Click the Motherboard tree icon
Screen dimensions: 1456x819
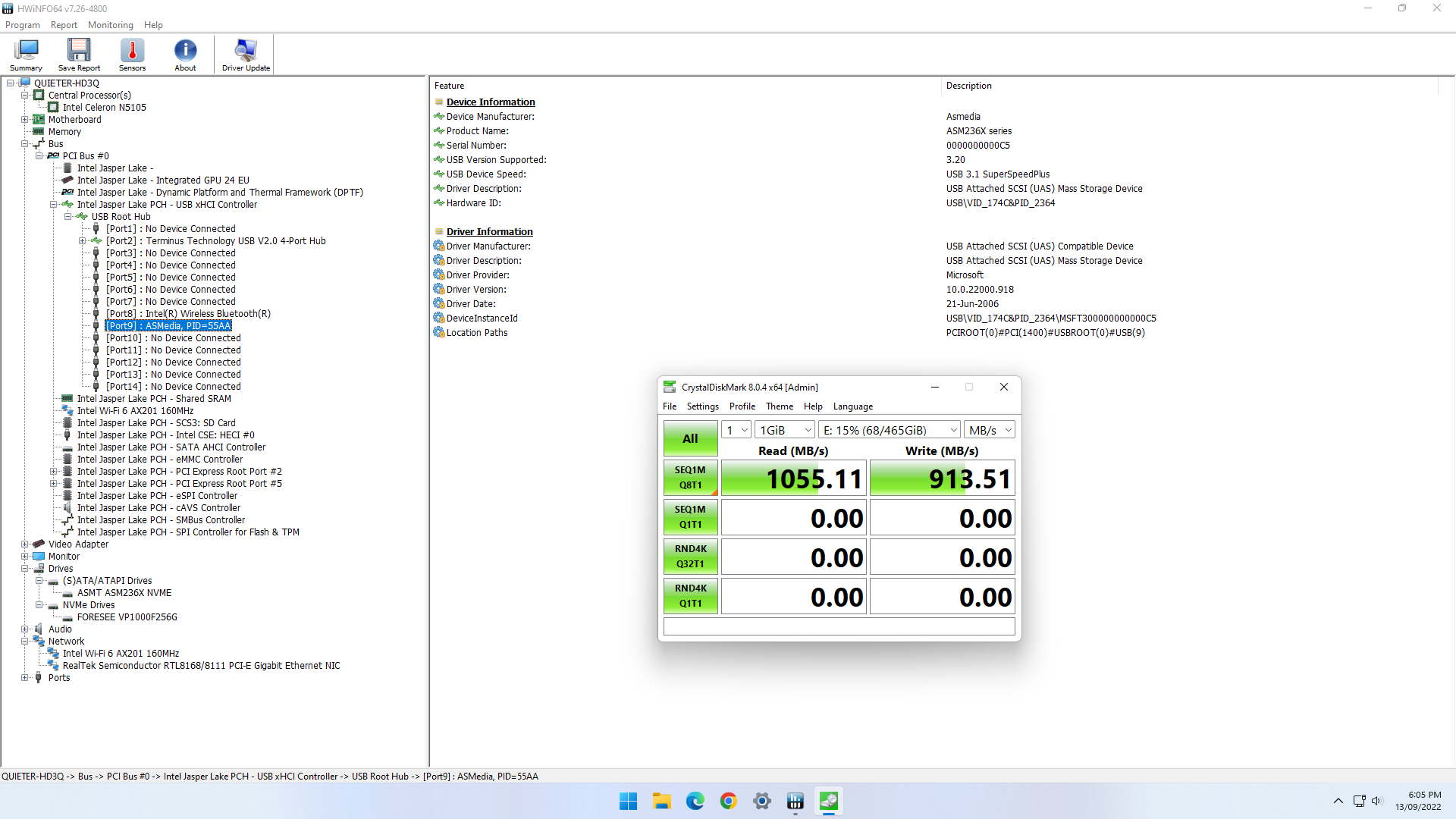click(39, 120)
